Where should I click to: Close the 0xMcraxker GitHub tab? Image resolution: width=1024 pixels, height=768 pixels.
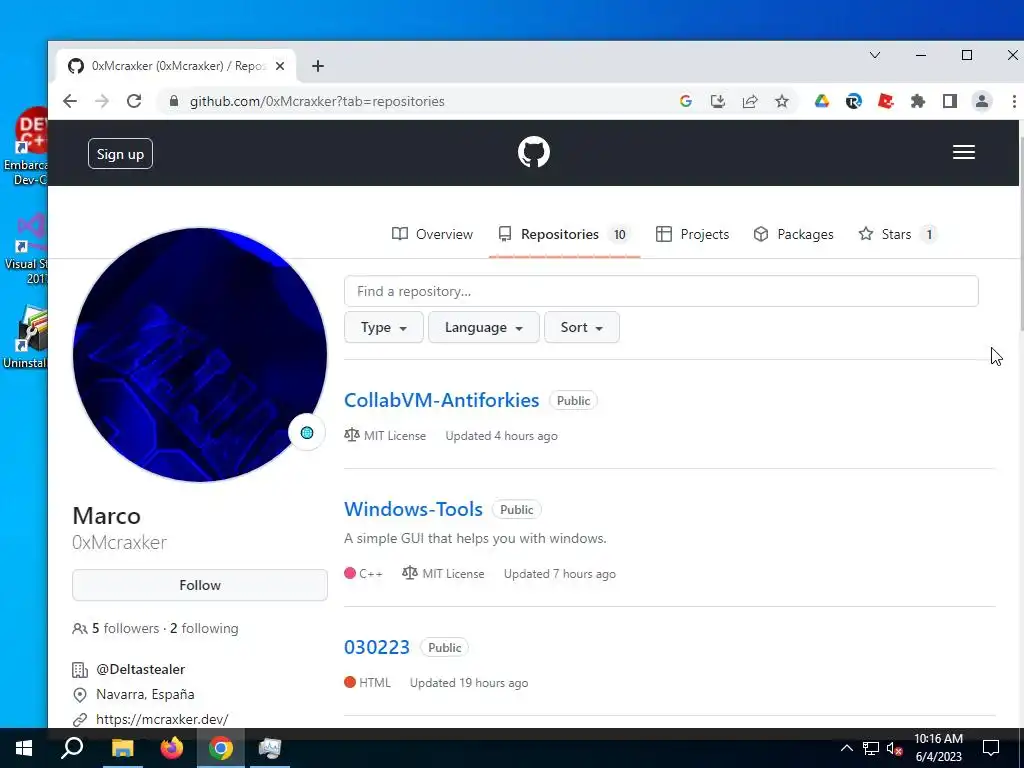coord(280,66)
